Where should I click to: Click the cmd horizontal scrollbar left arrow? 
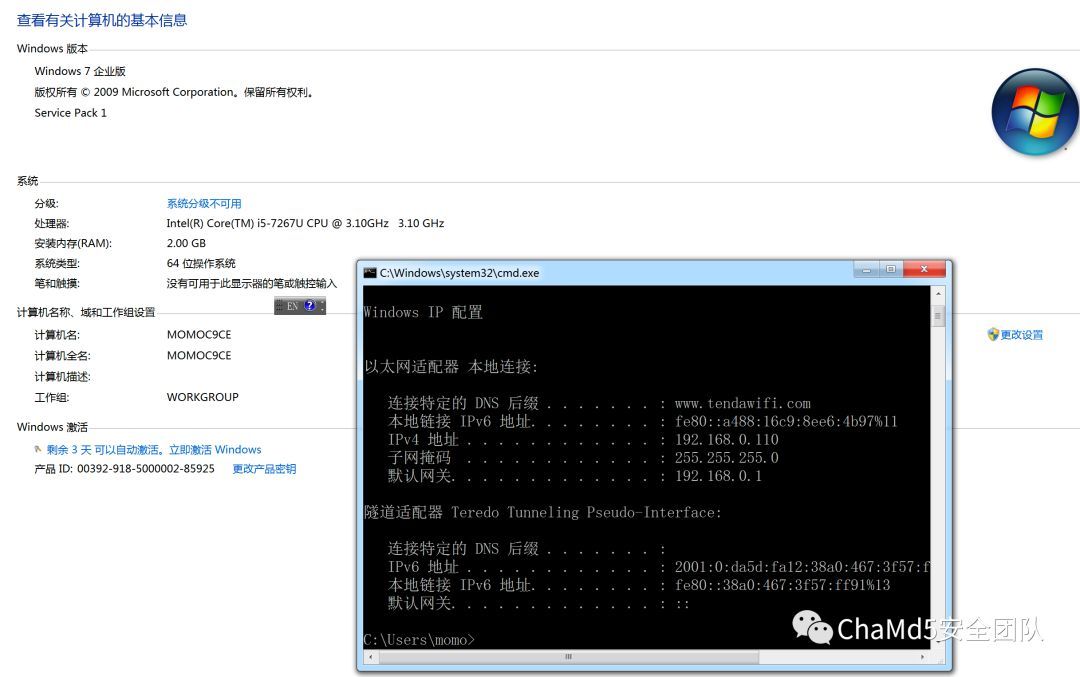(371, 657)
